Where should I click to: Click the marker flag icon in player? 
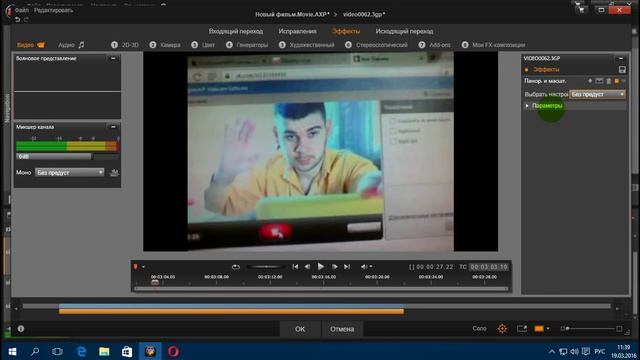coord(136,267)
